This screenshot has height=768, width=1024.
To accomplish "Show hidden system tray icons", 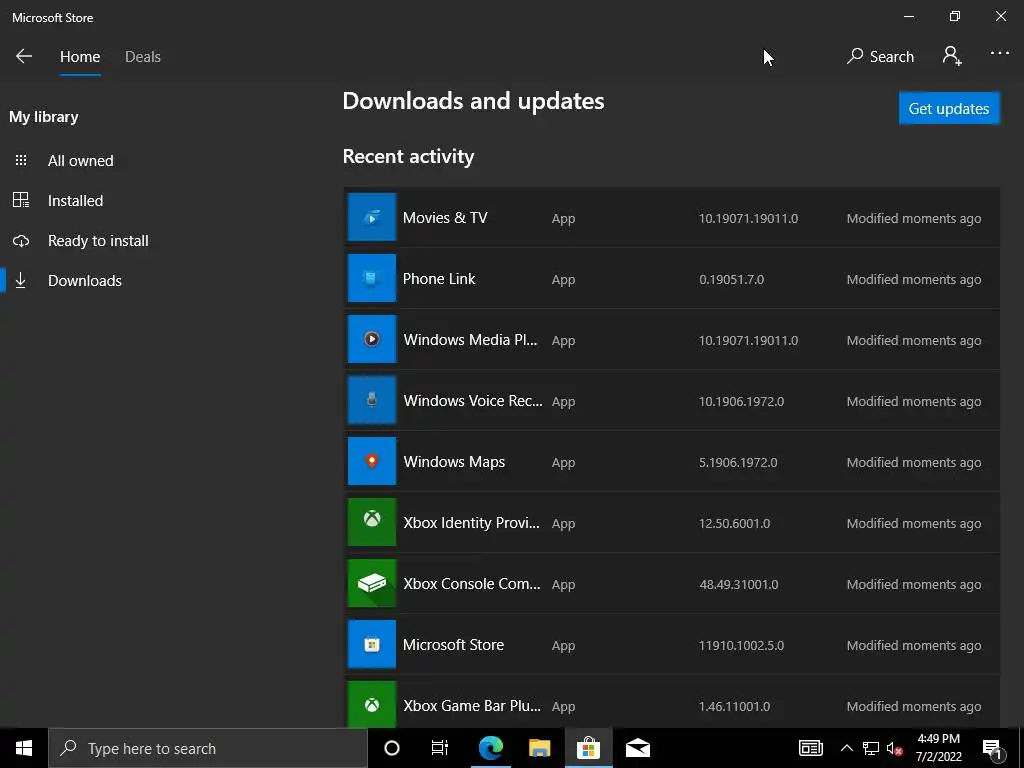I will pyautogui.click(x=846, y=748).
